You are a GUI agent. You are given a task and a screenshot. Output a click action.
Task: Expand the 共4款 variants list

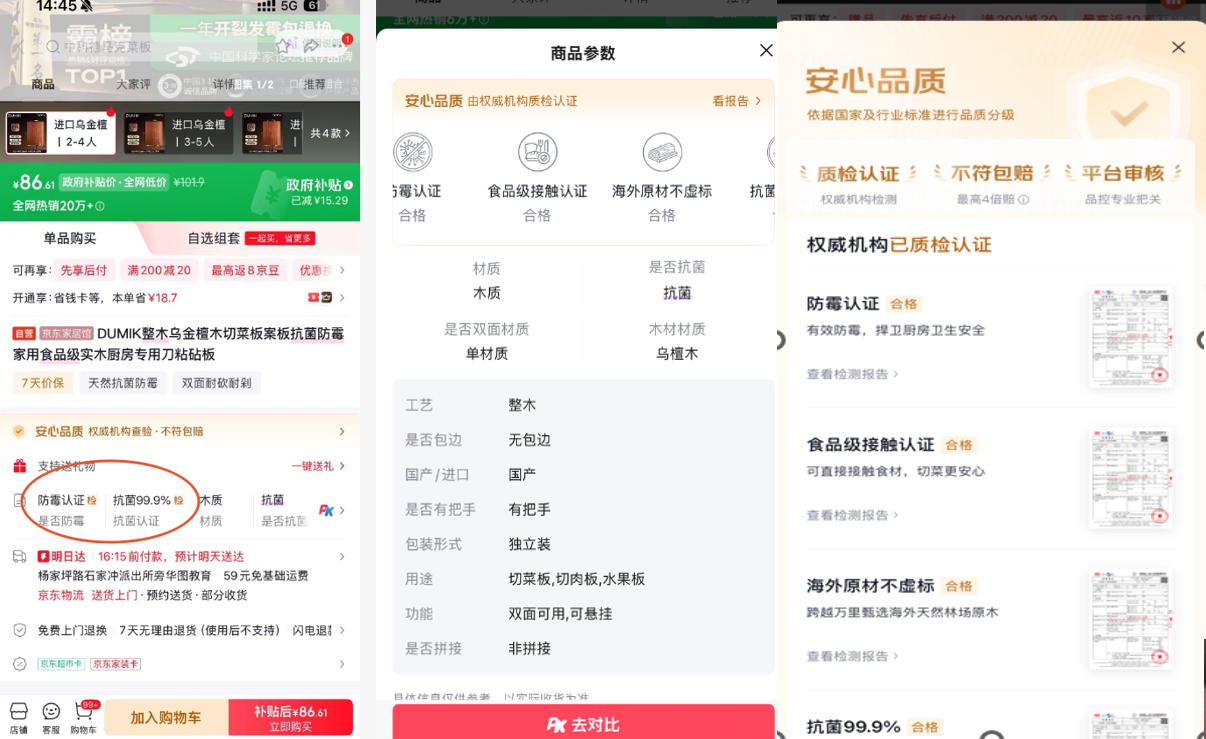(x=331, y=133)
